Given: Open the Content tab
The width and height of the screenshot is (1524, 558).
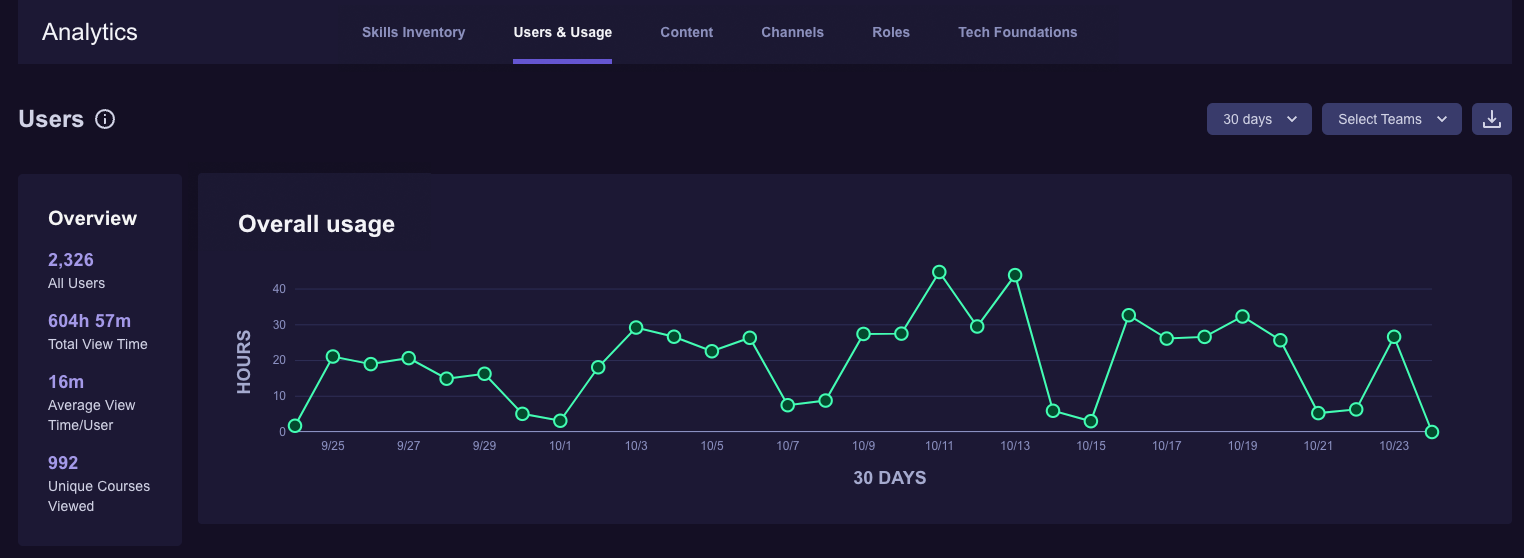Looking at the screenshot, I should pyautogui.click(x=687, y=32).
